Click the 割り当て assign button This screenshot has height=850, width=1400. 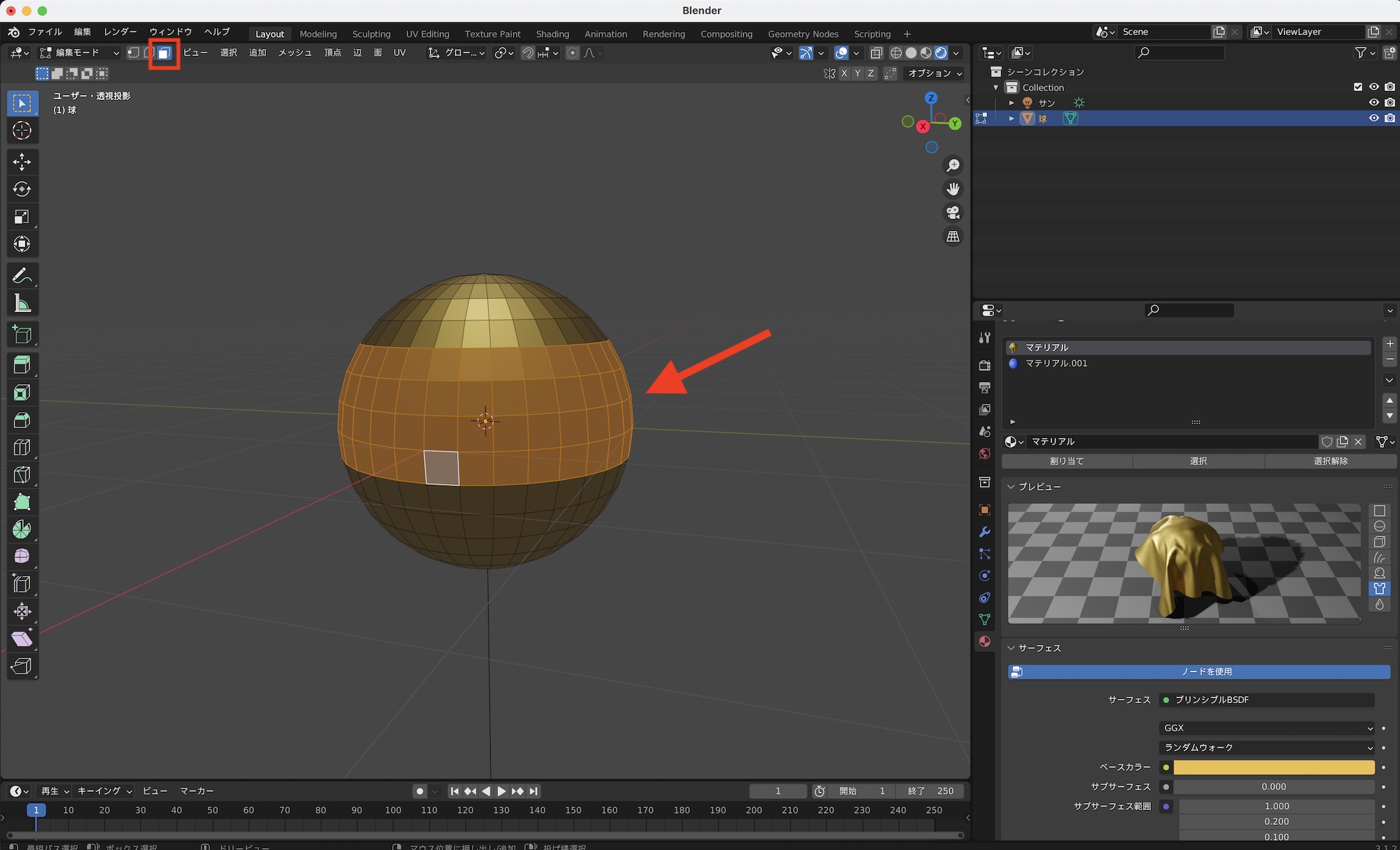coord(1066,461)
